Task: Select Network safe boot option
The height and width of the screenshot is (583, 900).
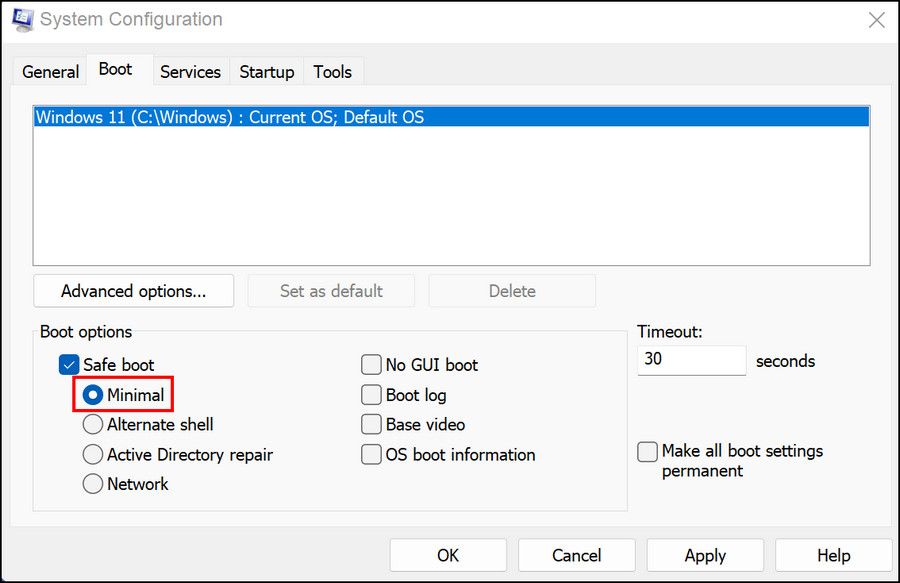Action: [93, 484]
